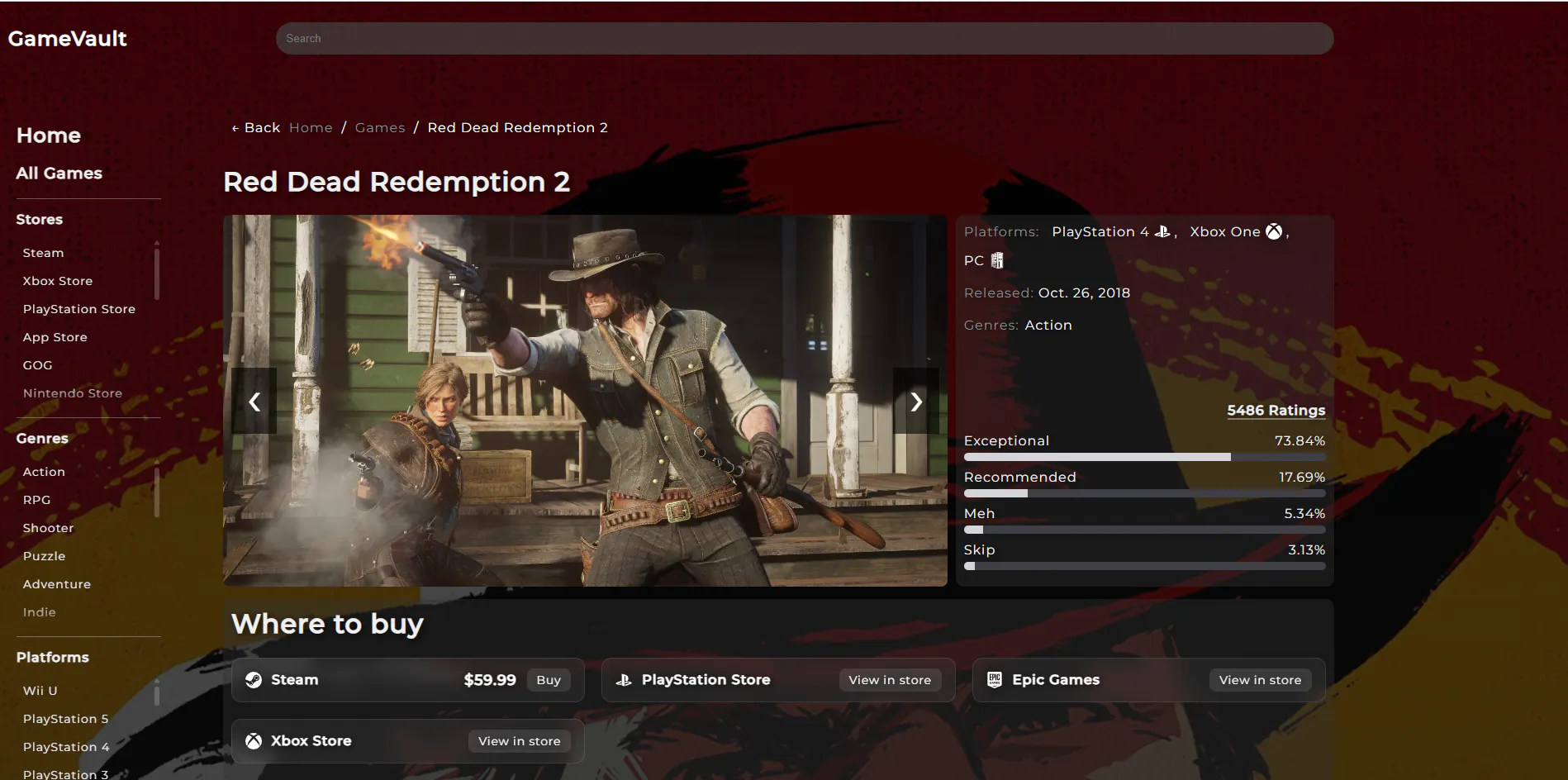Show the next screenshot with right arrow
1568x780 pixels.
pos(916,402)
